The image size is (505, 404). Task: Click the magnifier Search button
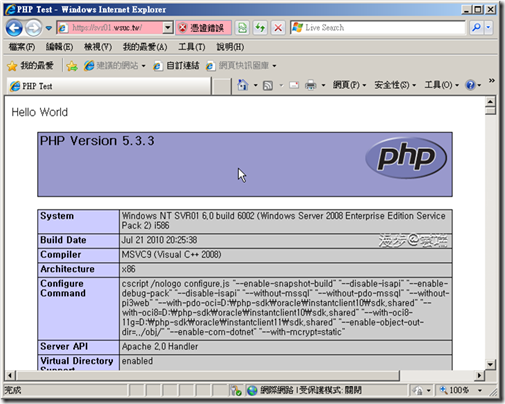(477, 28)
